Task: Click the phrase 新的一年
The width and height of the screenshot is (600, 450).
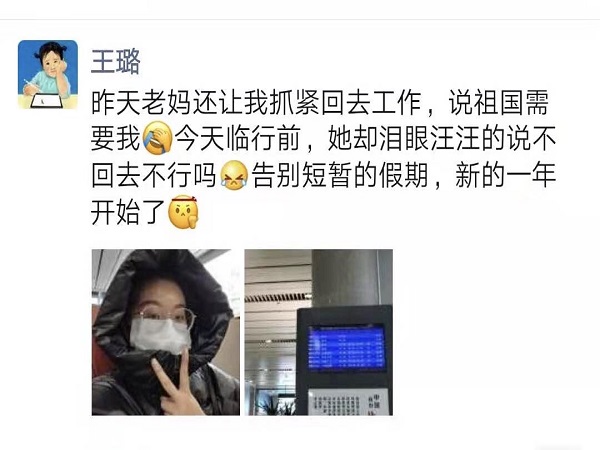Action: click(505, 175)
